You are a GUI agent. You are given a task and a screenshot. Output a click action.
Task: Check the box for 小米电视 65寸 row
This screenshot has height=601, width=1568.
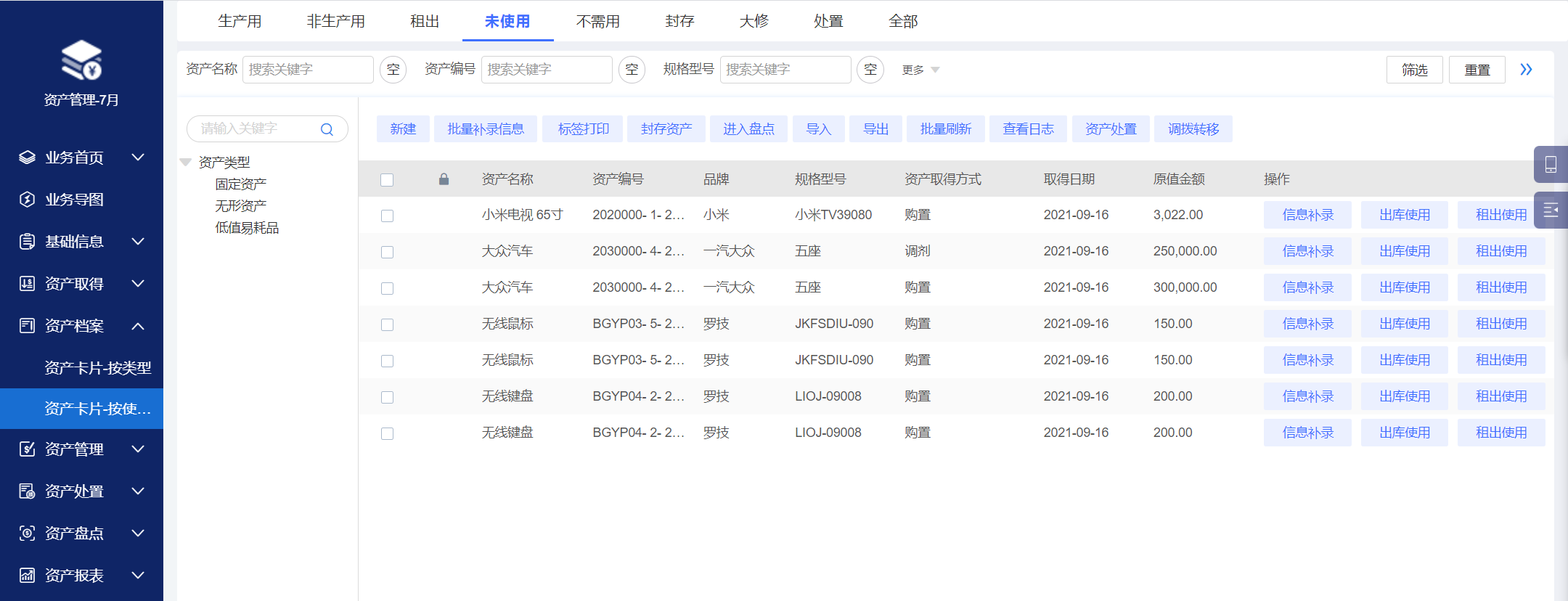pyautogui.click(x=387, y=216)
